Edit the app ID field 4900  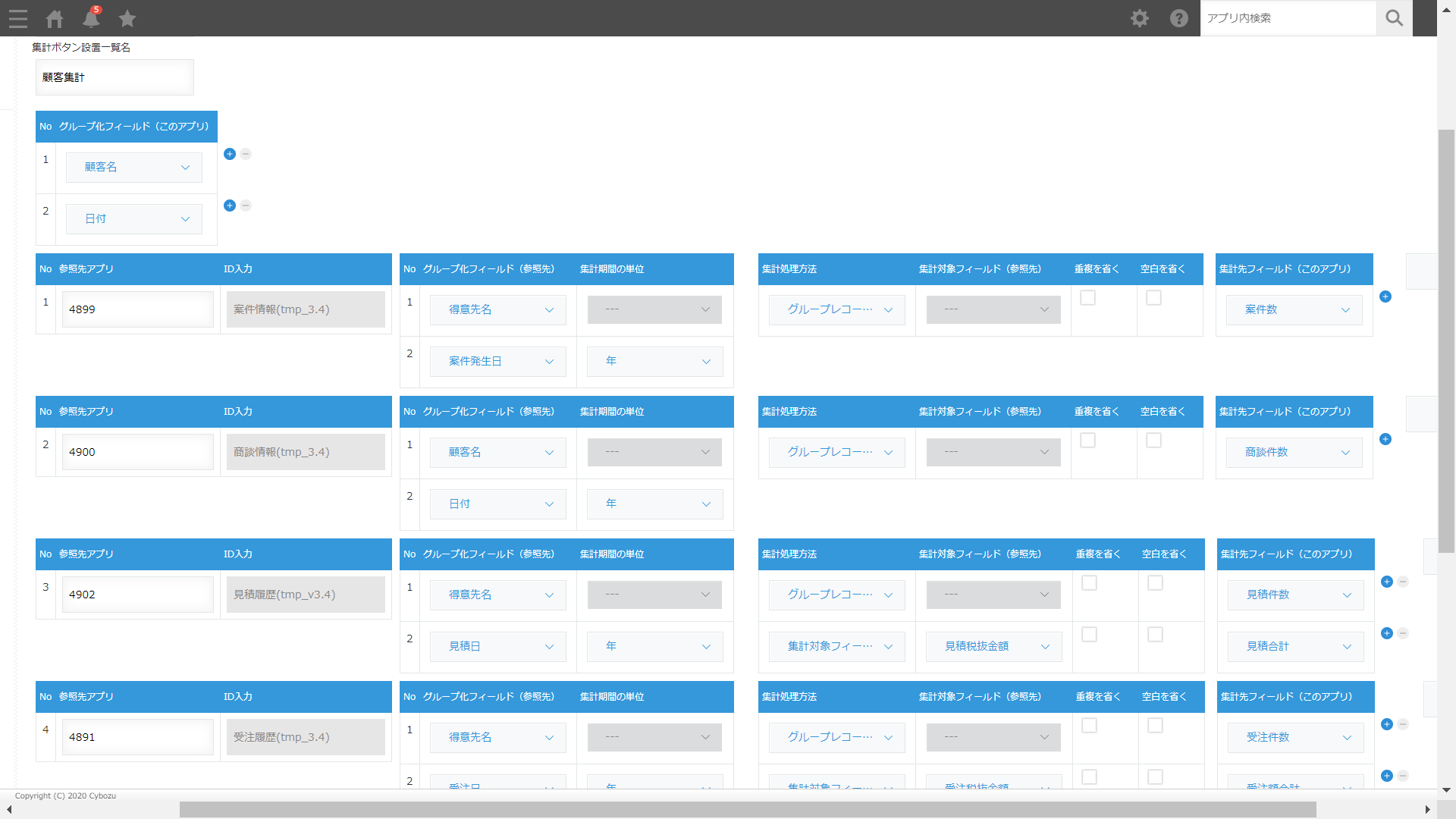tap(138, 452)
